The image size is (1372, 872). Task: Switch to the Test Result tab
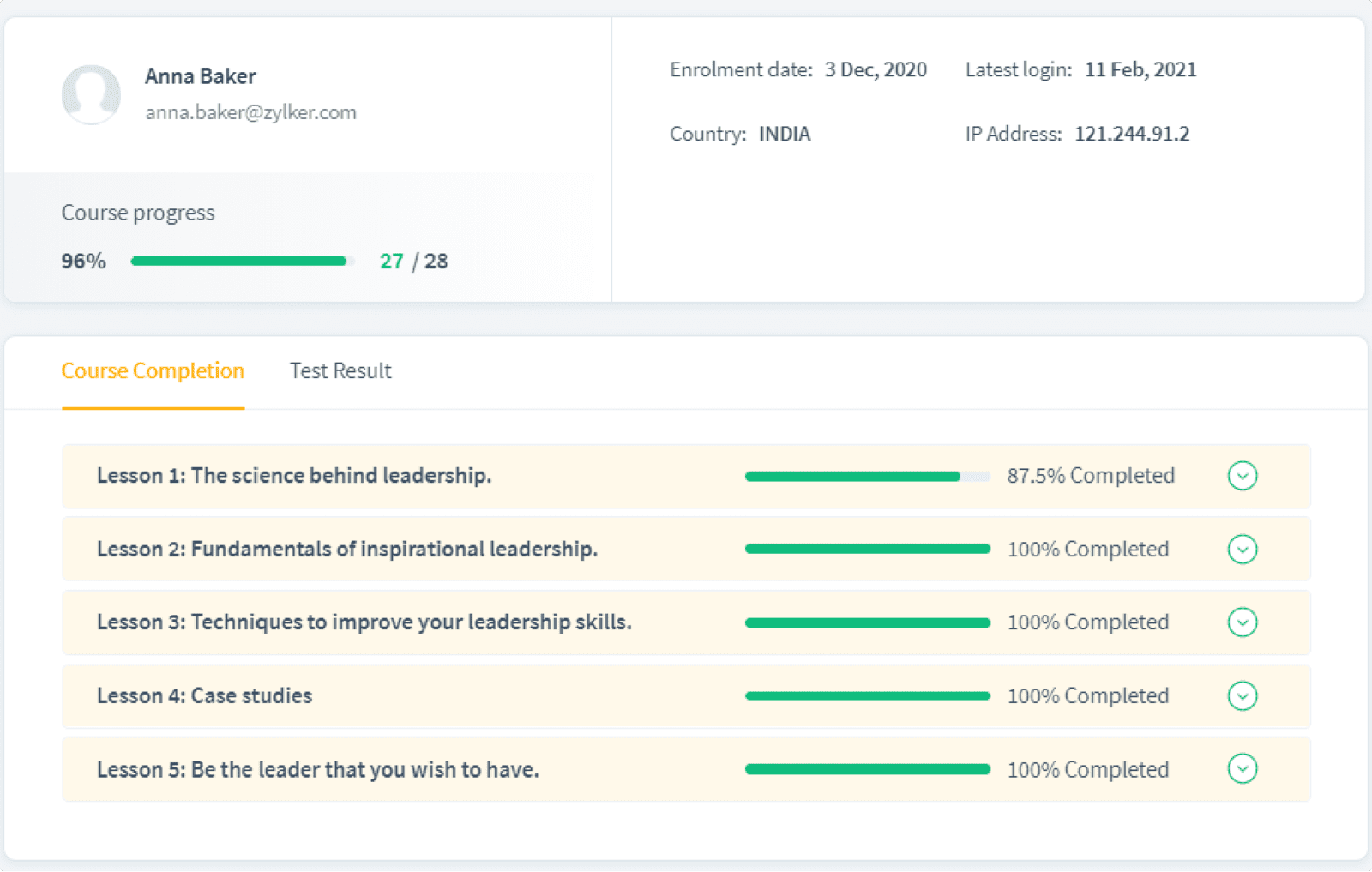pos(340,371)
